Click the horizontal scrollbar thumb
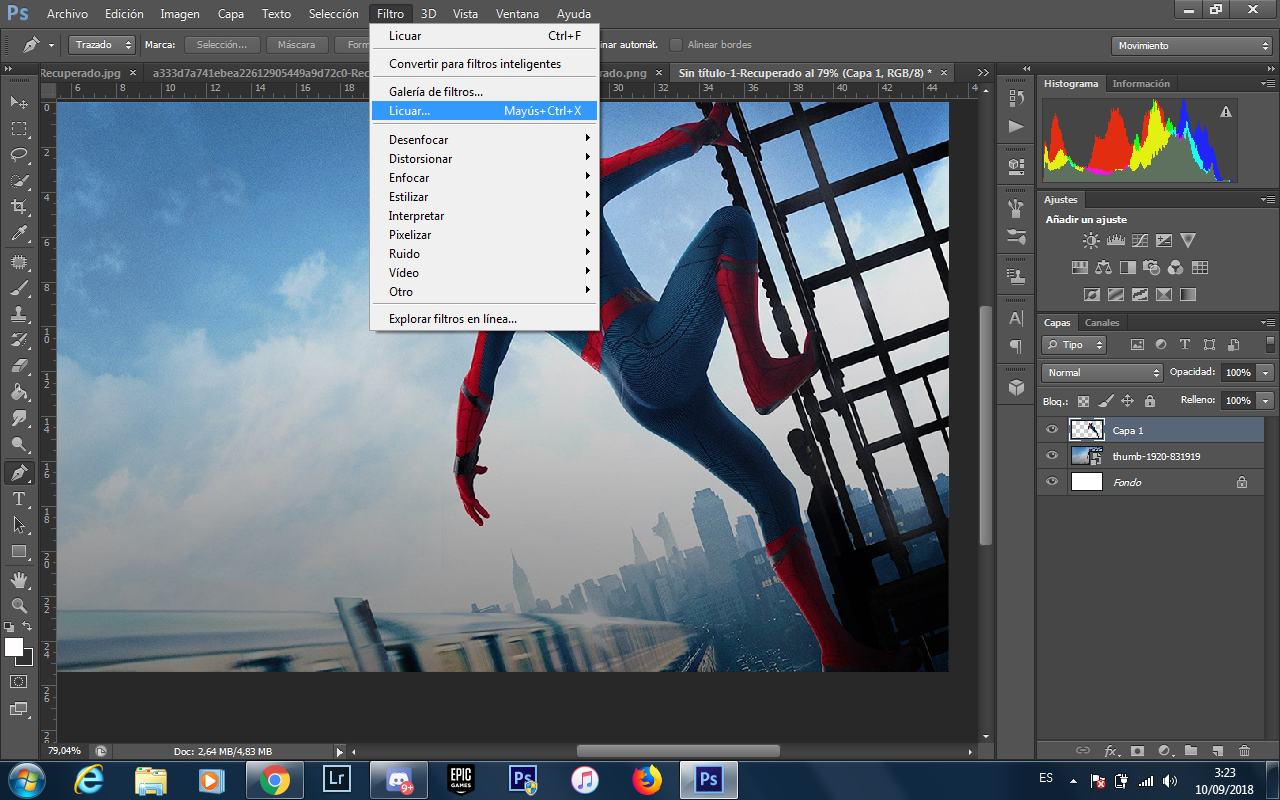The image size is (1280, 800). 678,751
